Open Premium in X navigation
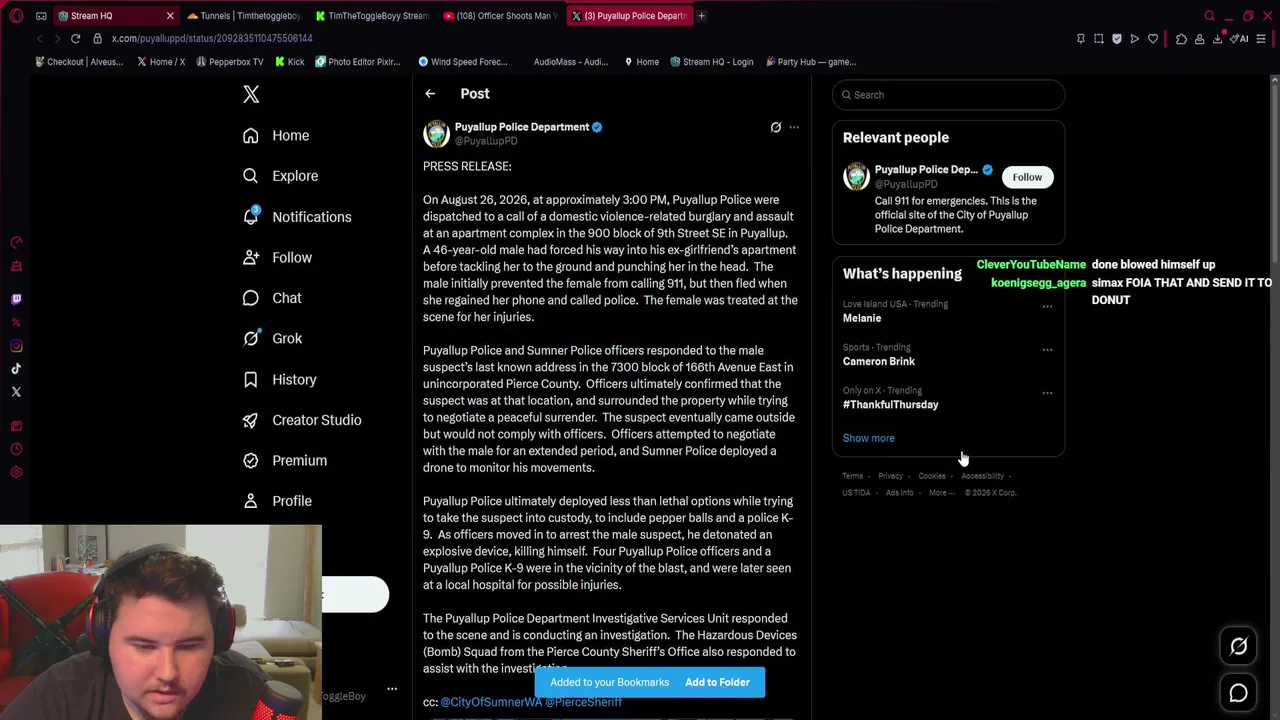 pos(286,461)
